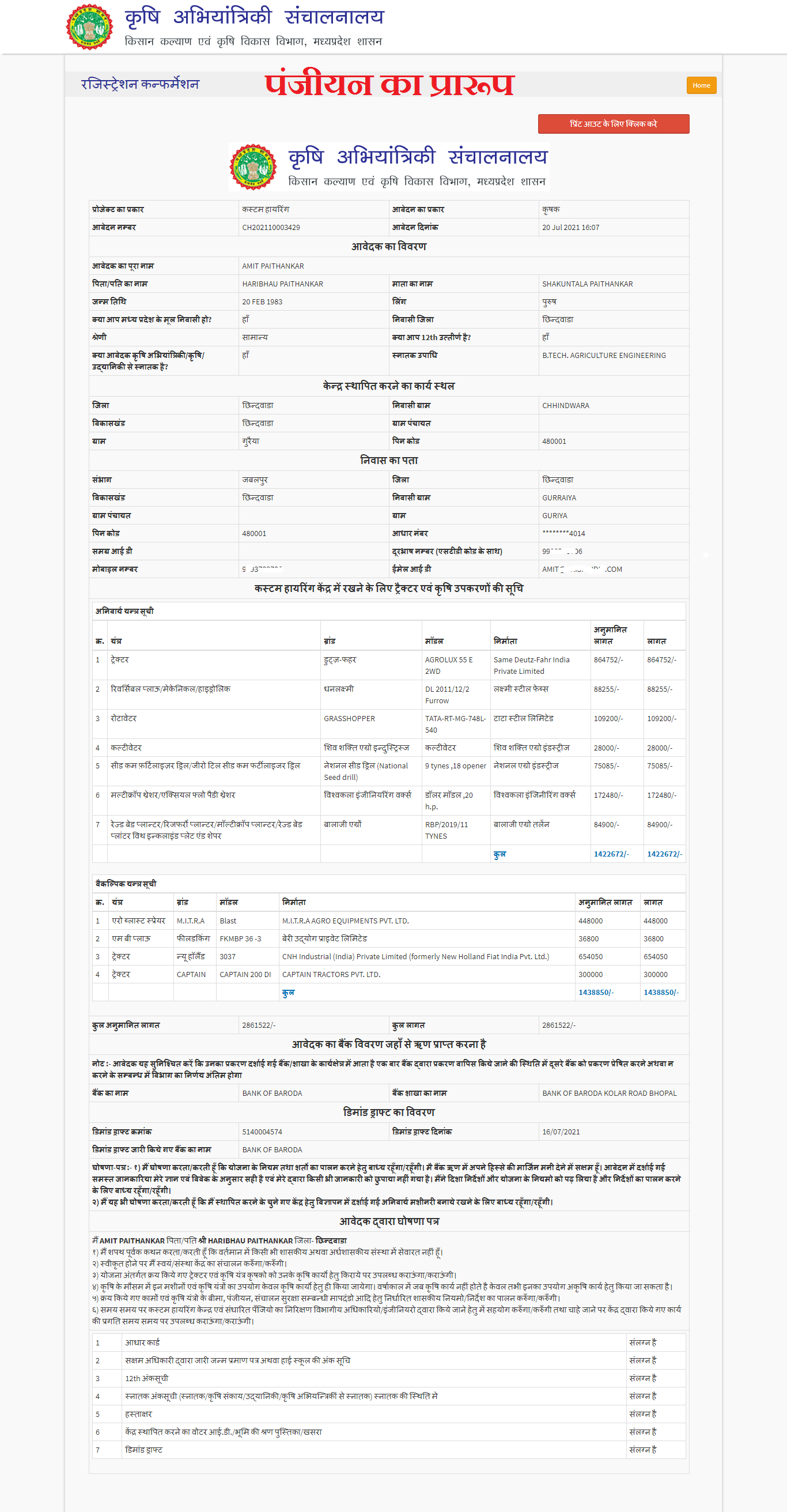Select 'HARIBHAU PAITHANKAR' in the father's name row
The width and height of the screenshot is (787, 1512).
[x=283, y=284]
